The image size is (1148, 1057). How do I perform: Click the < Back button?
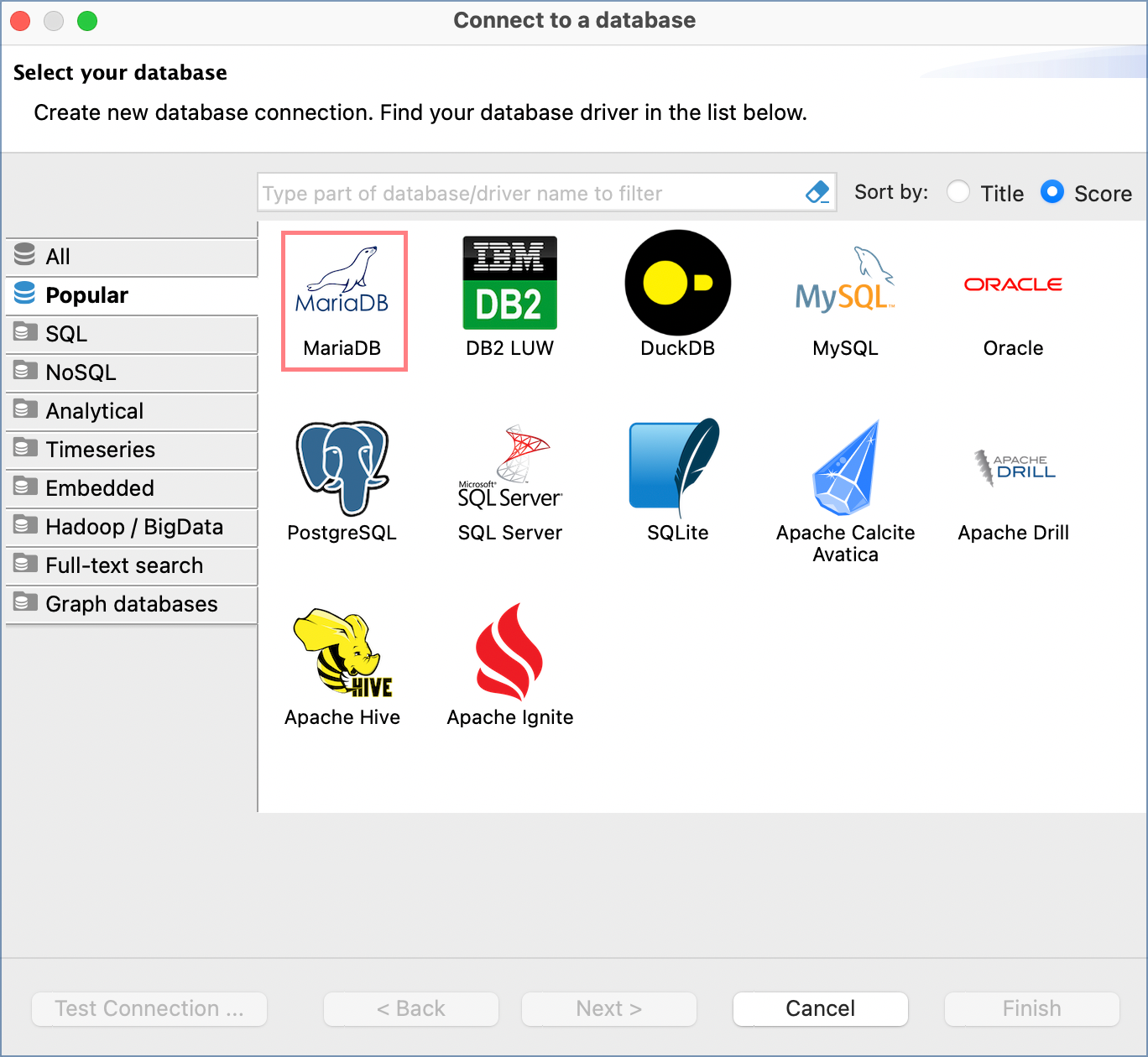411,1008
